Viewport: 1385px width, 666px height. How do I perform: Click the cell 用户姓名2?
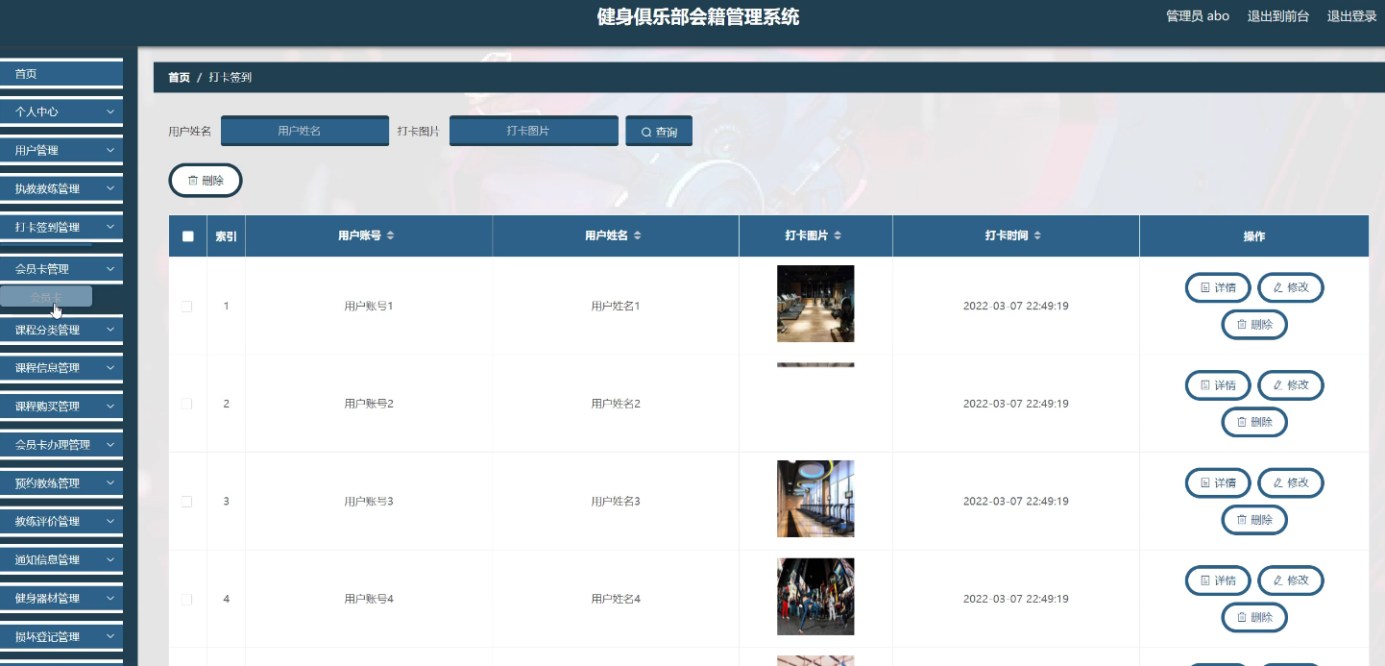[x=616, y=404]
